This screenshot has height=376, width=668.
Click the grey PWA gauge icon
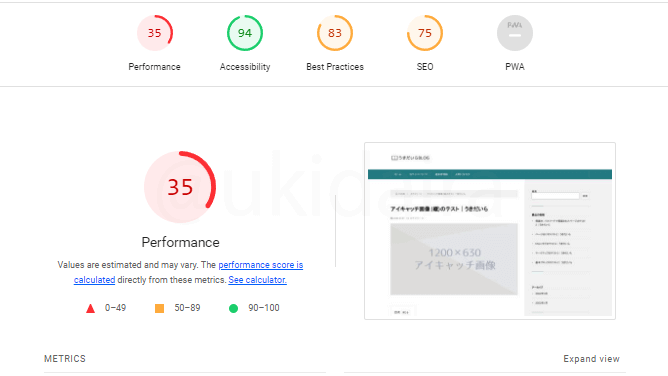[x=515, y=33]
